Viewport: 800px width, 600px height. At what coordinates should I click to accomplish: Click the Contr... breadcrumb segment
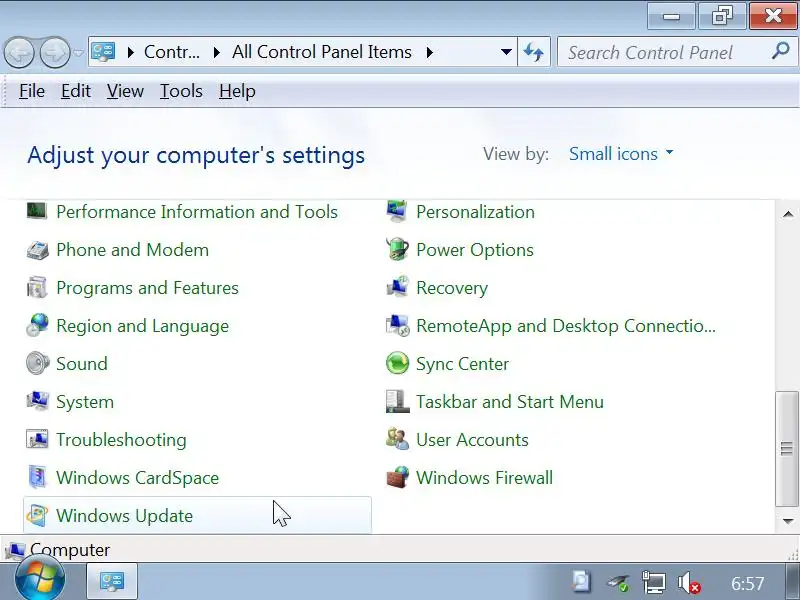[172, 52]
